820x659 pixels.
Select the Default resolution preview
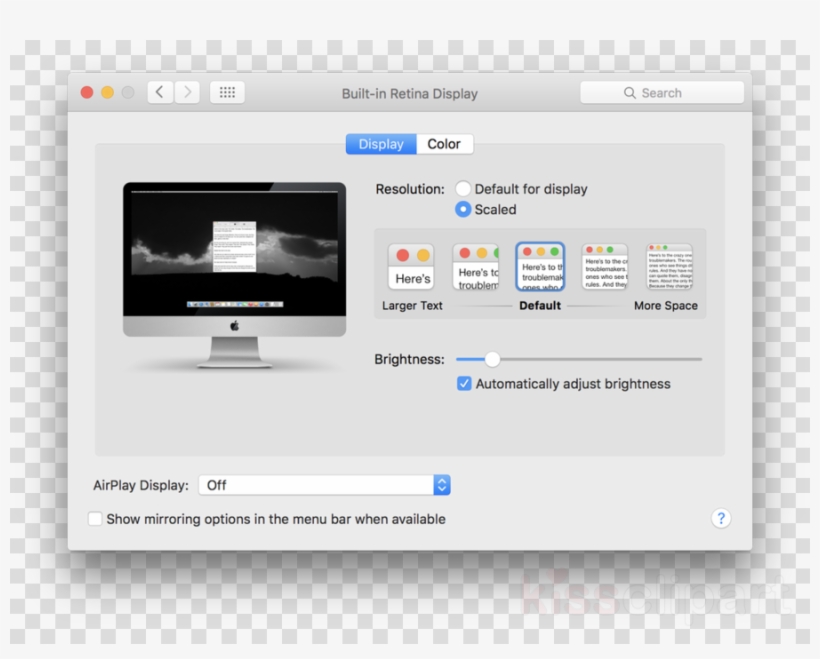coord(540,265)
